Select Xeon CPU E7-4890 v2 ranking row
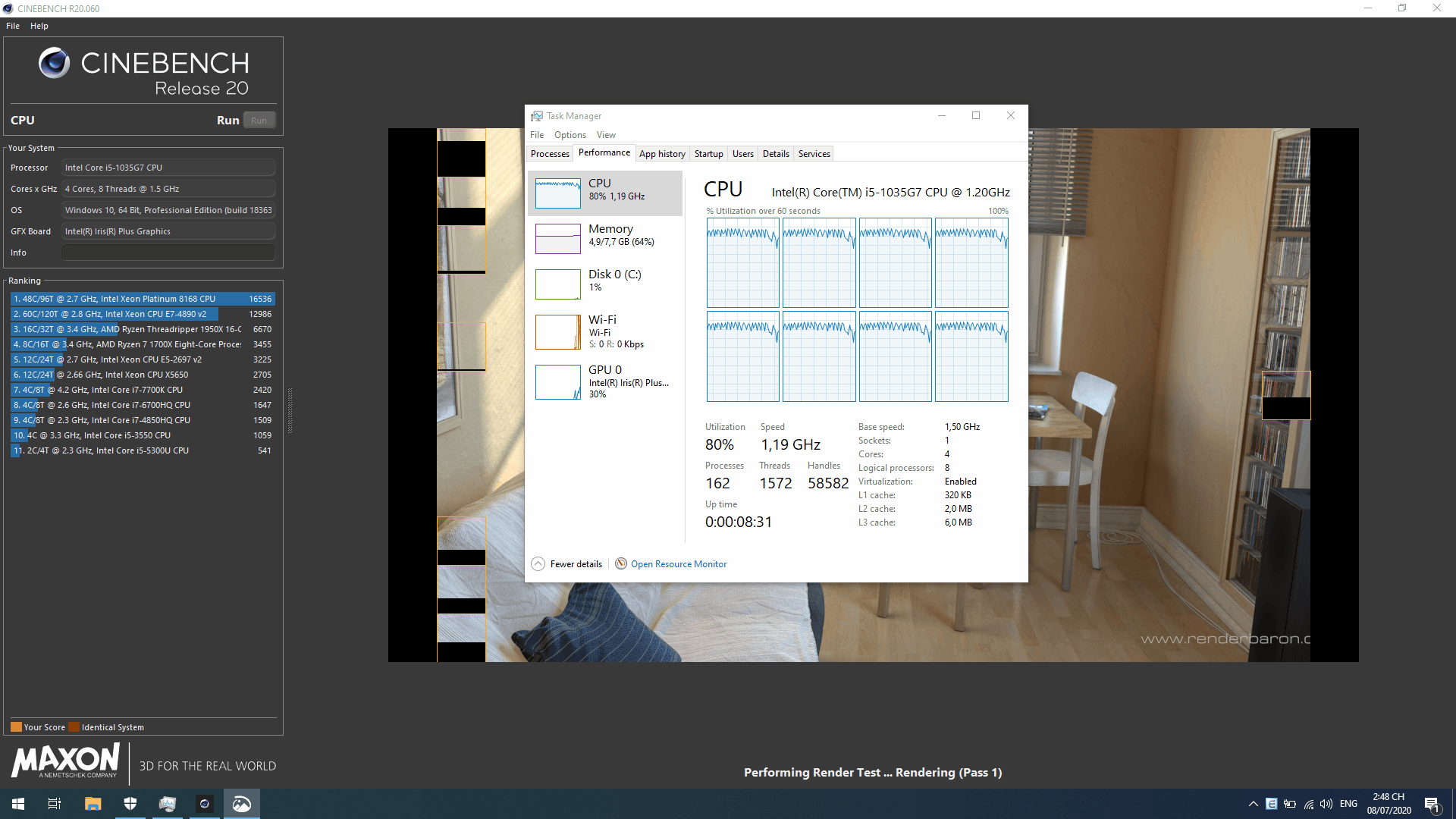1456x819 pixels. pos(143,314)
